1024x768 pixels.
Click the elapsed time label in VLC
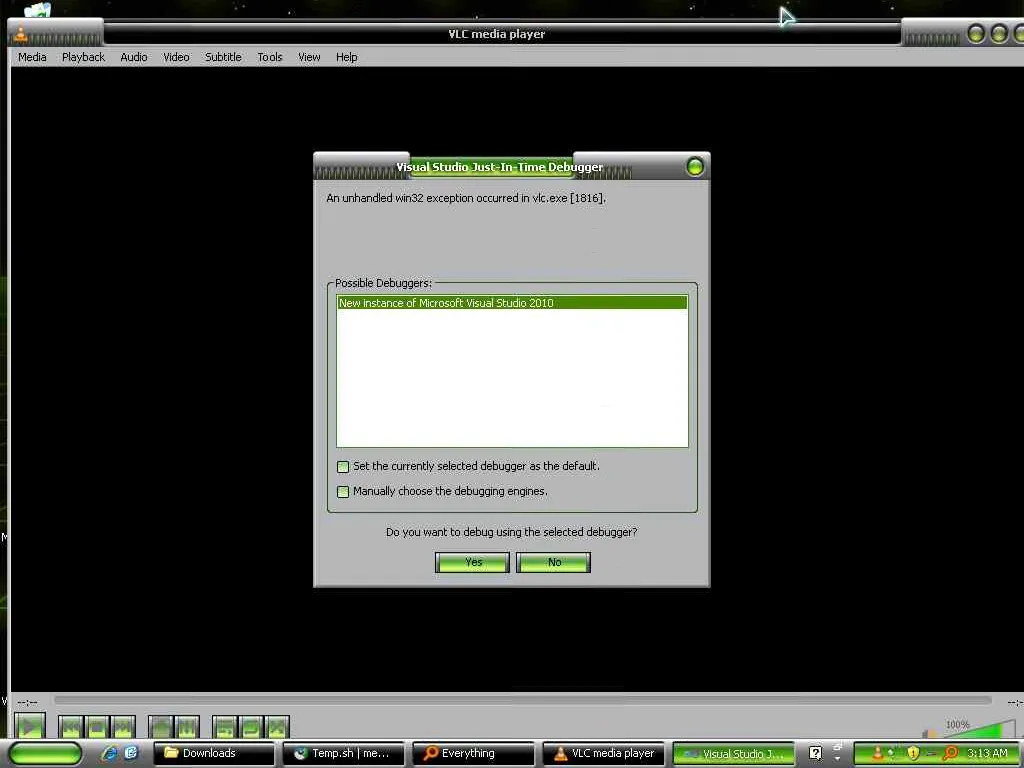point(27,702)
